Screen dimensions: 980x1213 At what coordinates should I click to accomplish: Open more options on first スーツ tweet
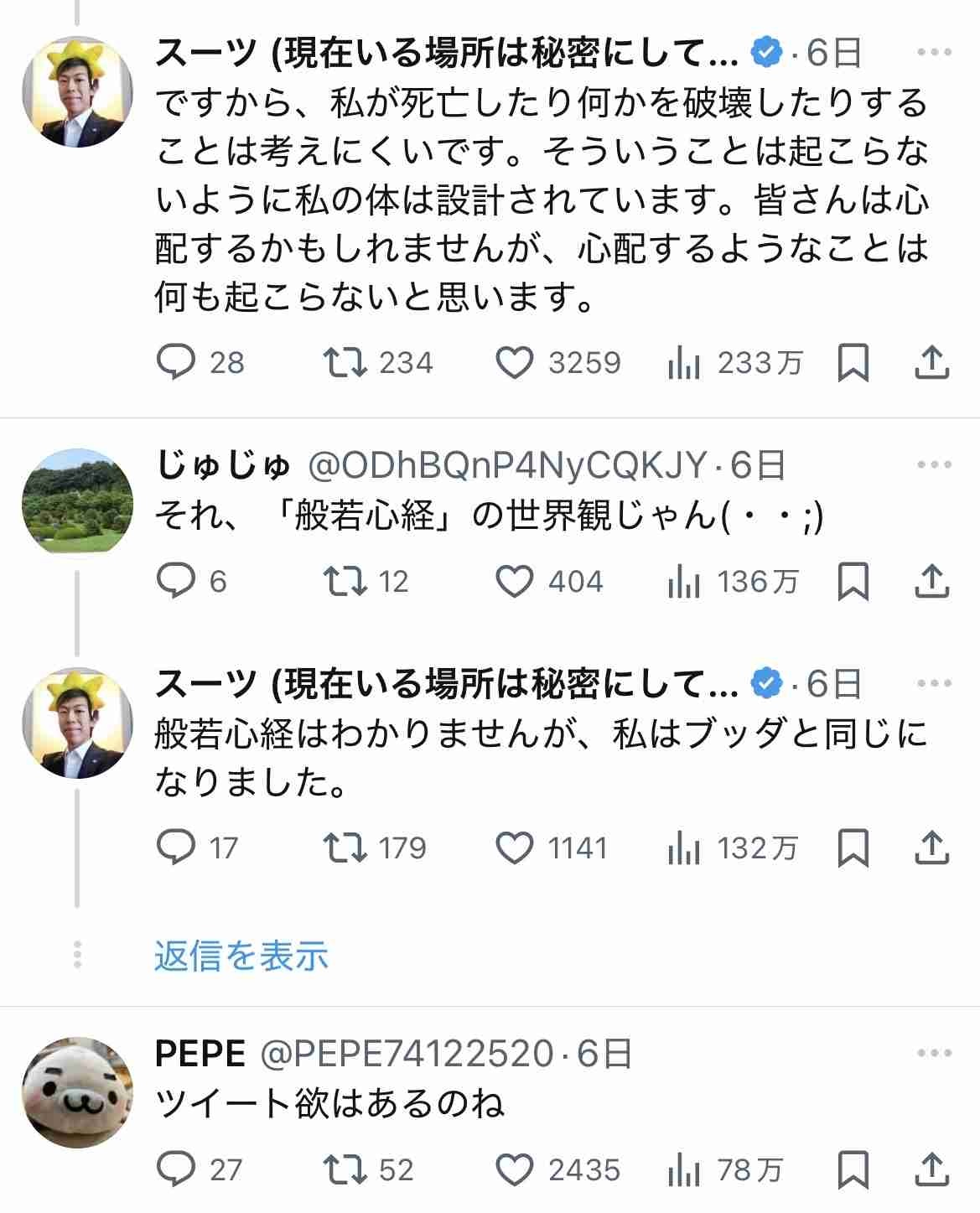tap(934, 54)
